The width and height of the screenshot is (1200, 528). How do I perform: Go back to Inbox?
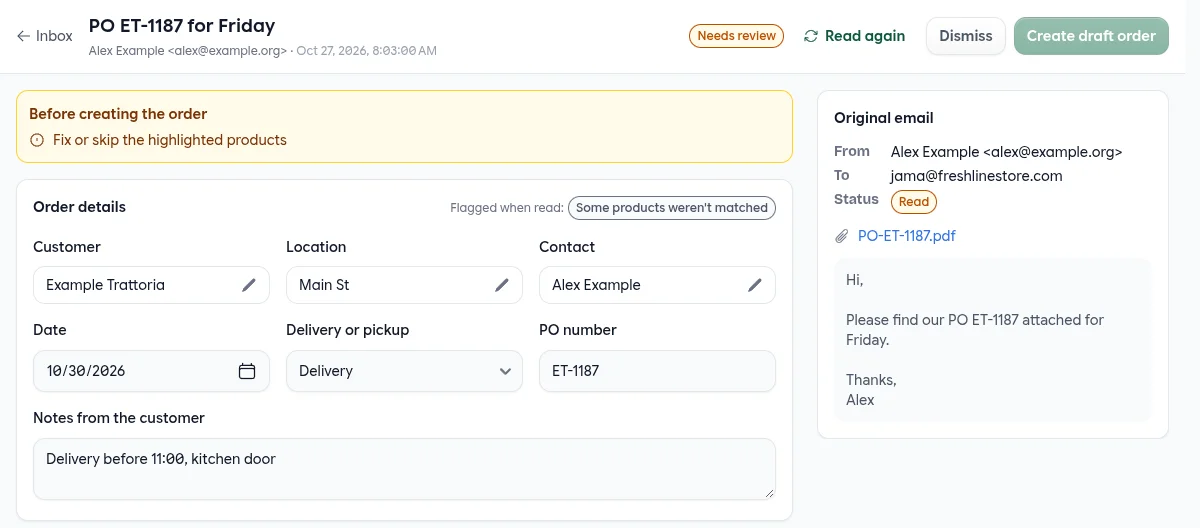point(45,36)
